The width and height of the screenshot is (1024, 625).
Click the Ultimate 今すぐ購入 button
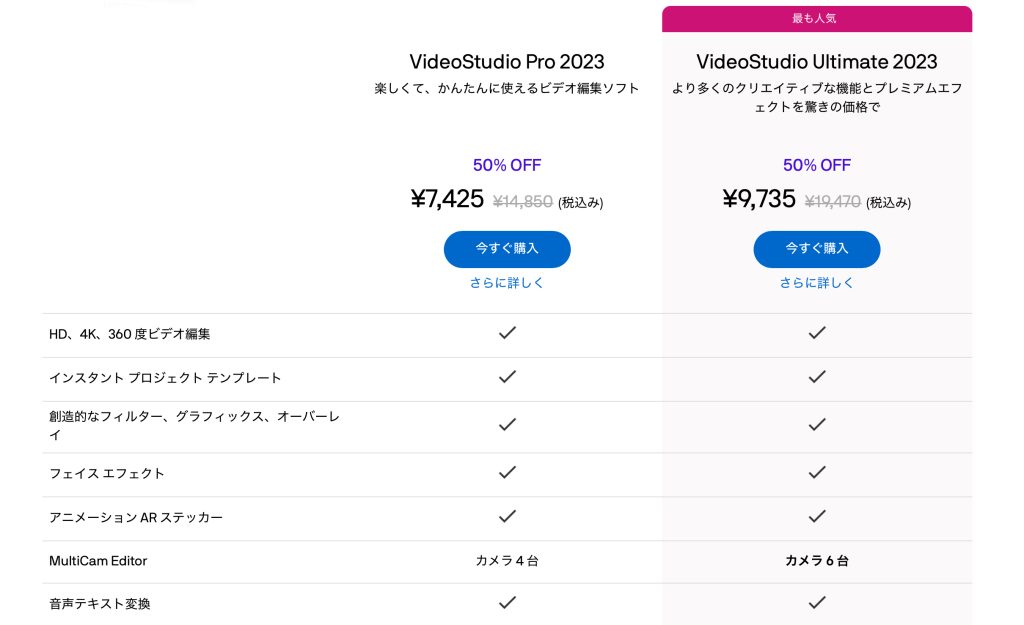pos(816,249)
